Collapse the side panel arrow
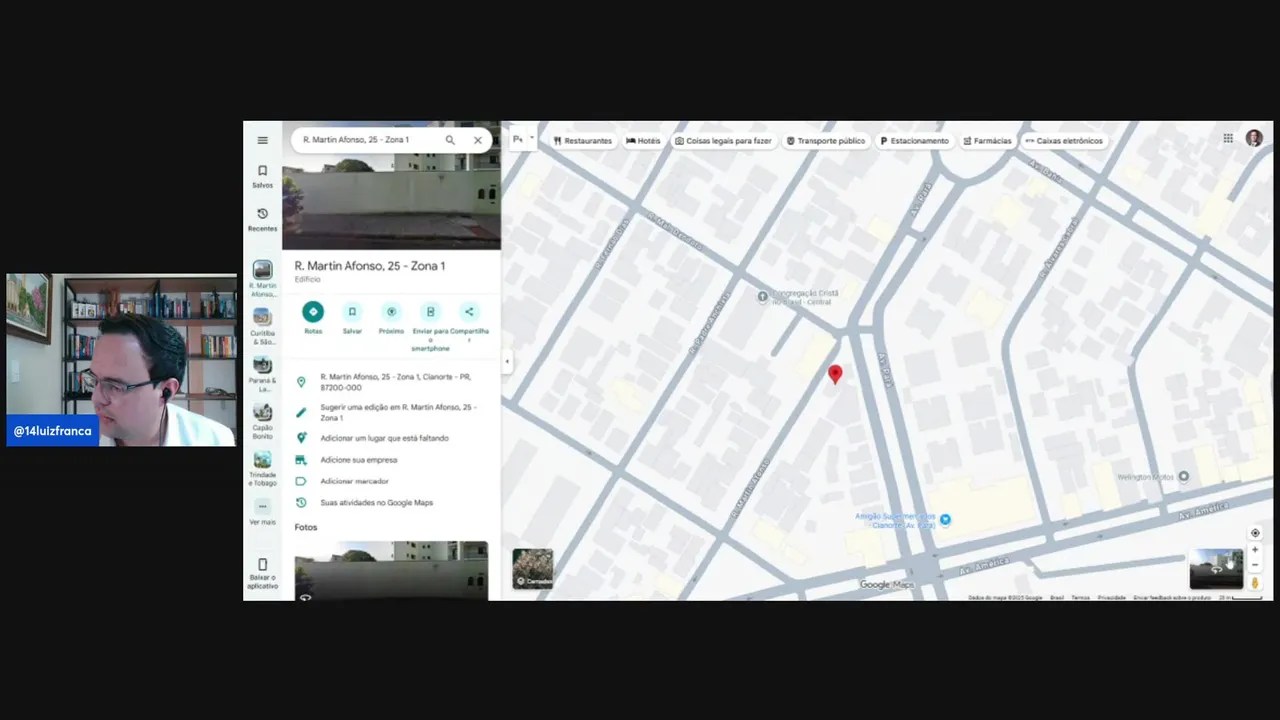The image size is (1280, 720). click(x=507, y=361)
